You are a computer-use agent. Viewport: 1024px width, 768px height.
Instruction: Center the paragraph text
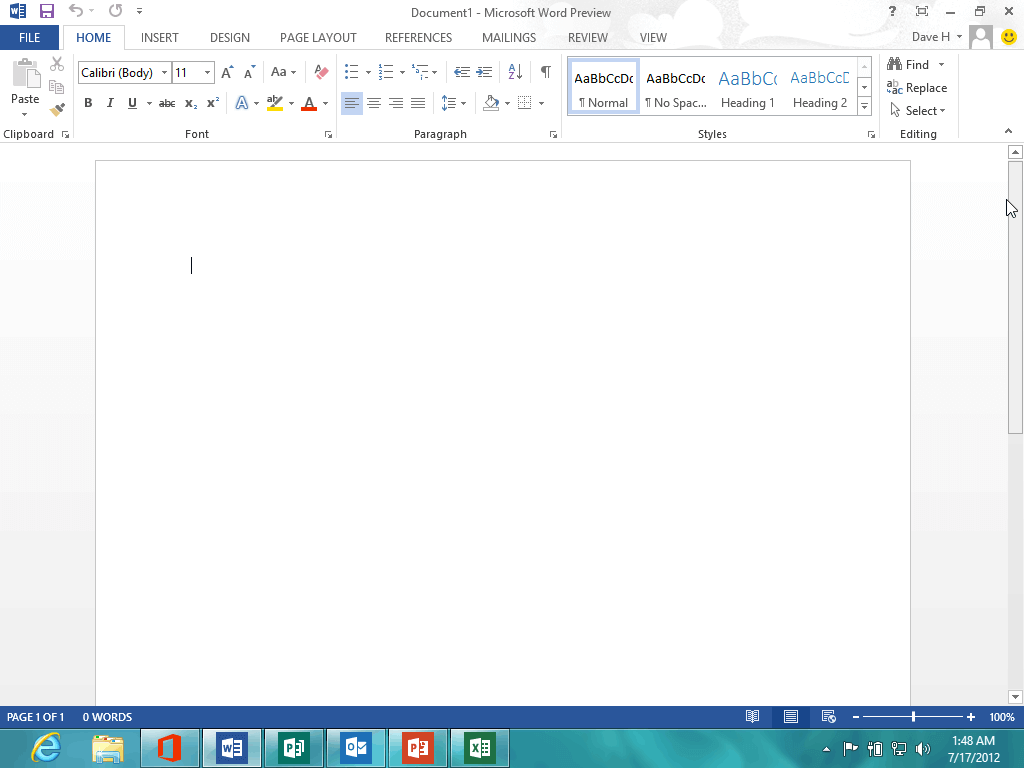(374, 103)
